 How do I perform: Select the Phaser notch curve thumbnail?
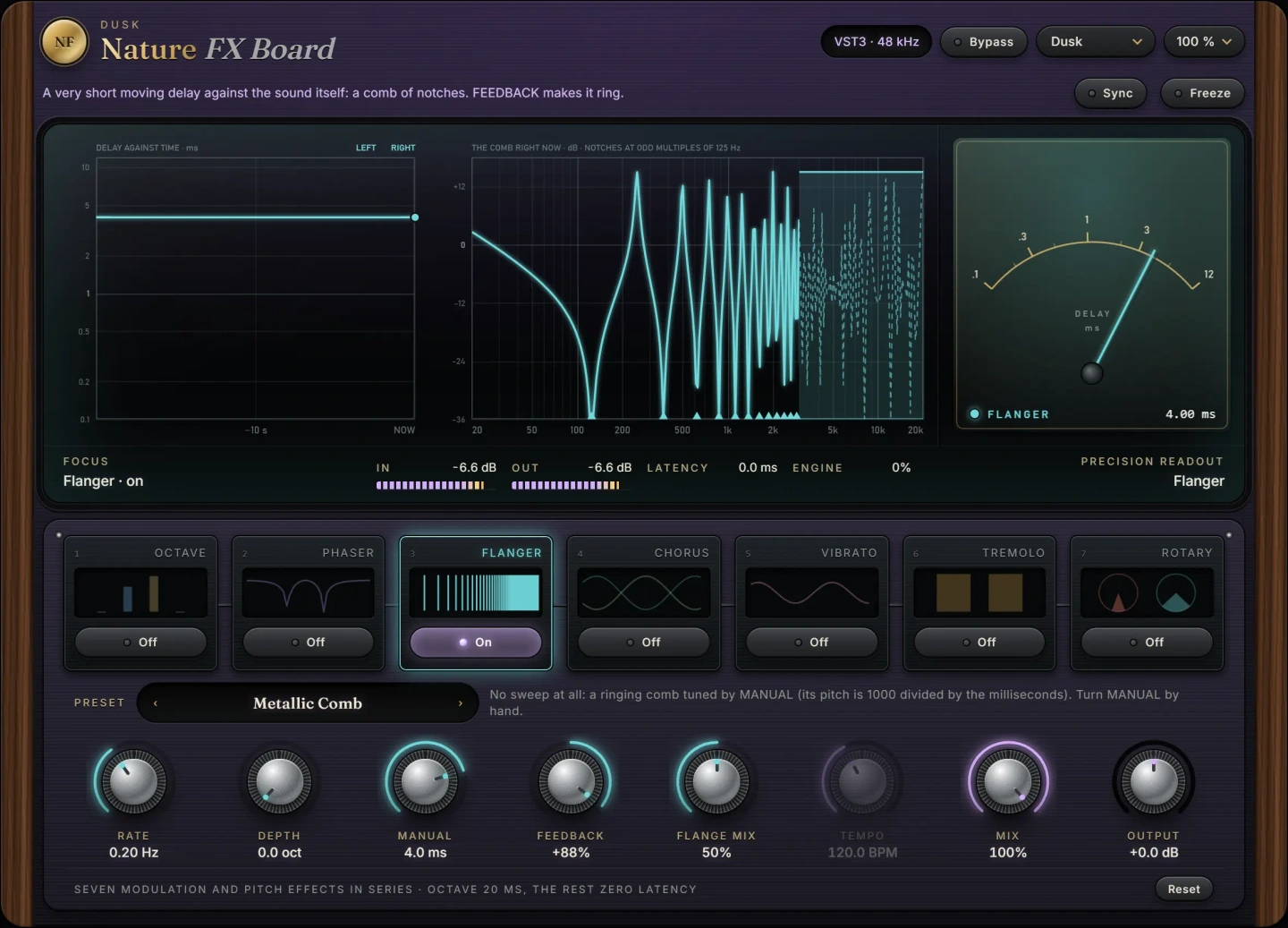309,592
